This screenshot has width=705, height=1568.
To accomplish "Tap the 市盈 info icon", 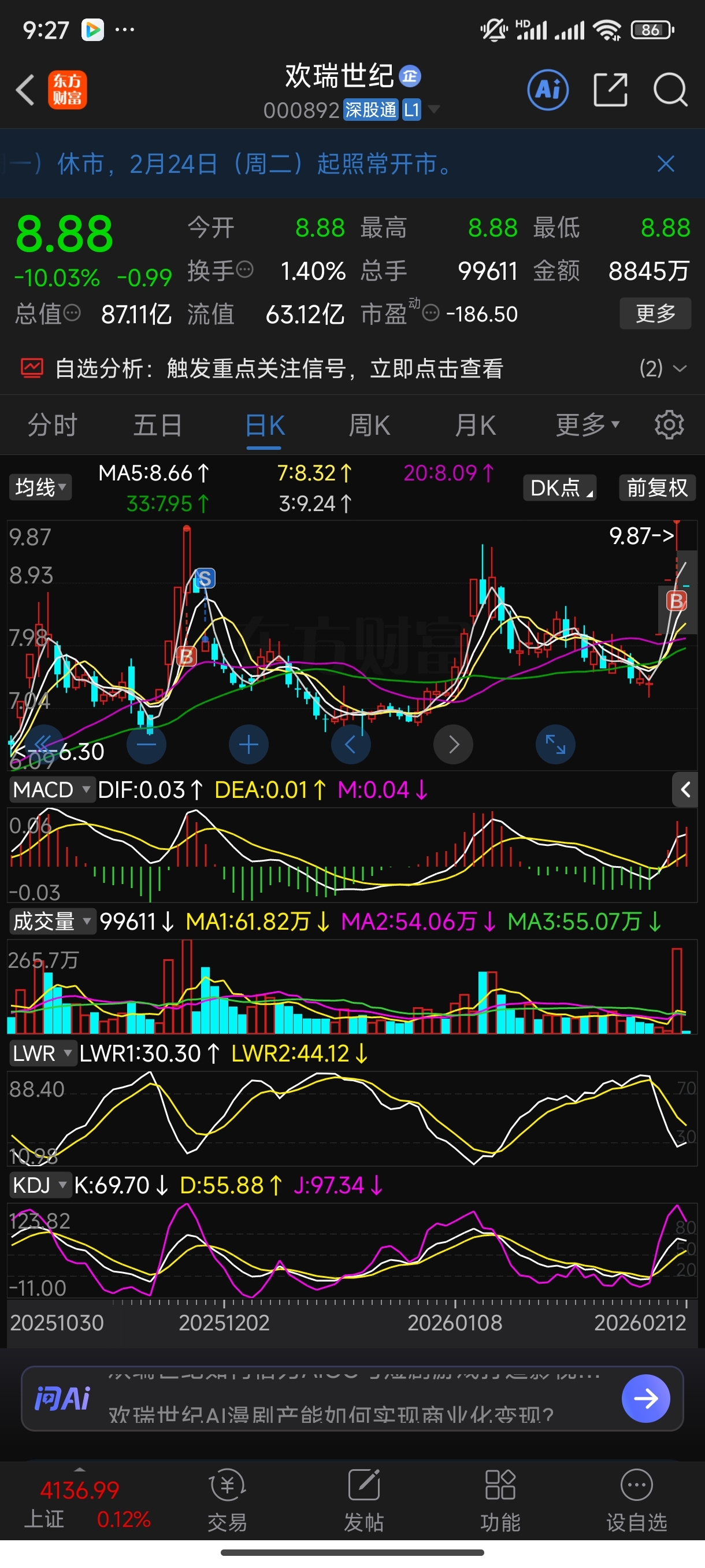I will [431, 313].
